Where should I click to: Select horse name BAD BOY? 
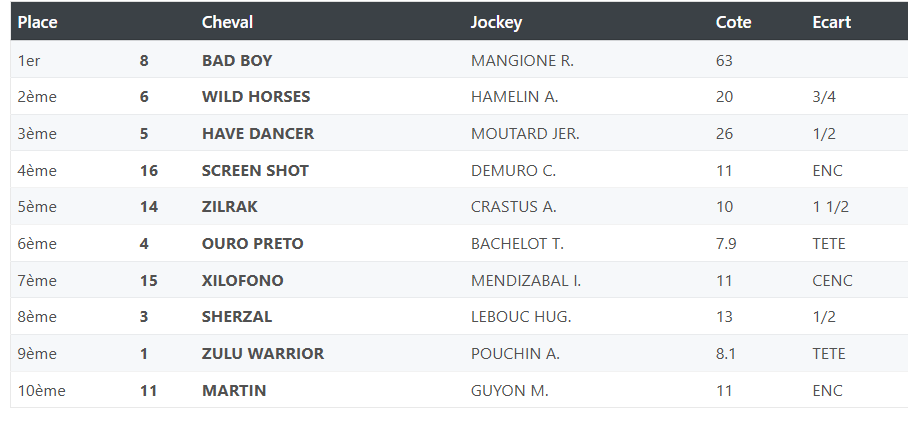pos(237,60)
